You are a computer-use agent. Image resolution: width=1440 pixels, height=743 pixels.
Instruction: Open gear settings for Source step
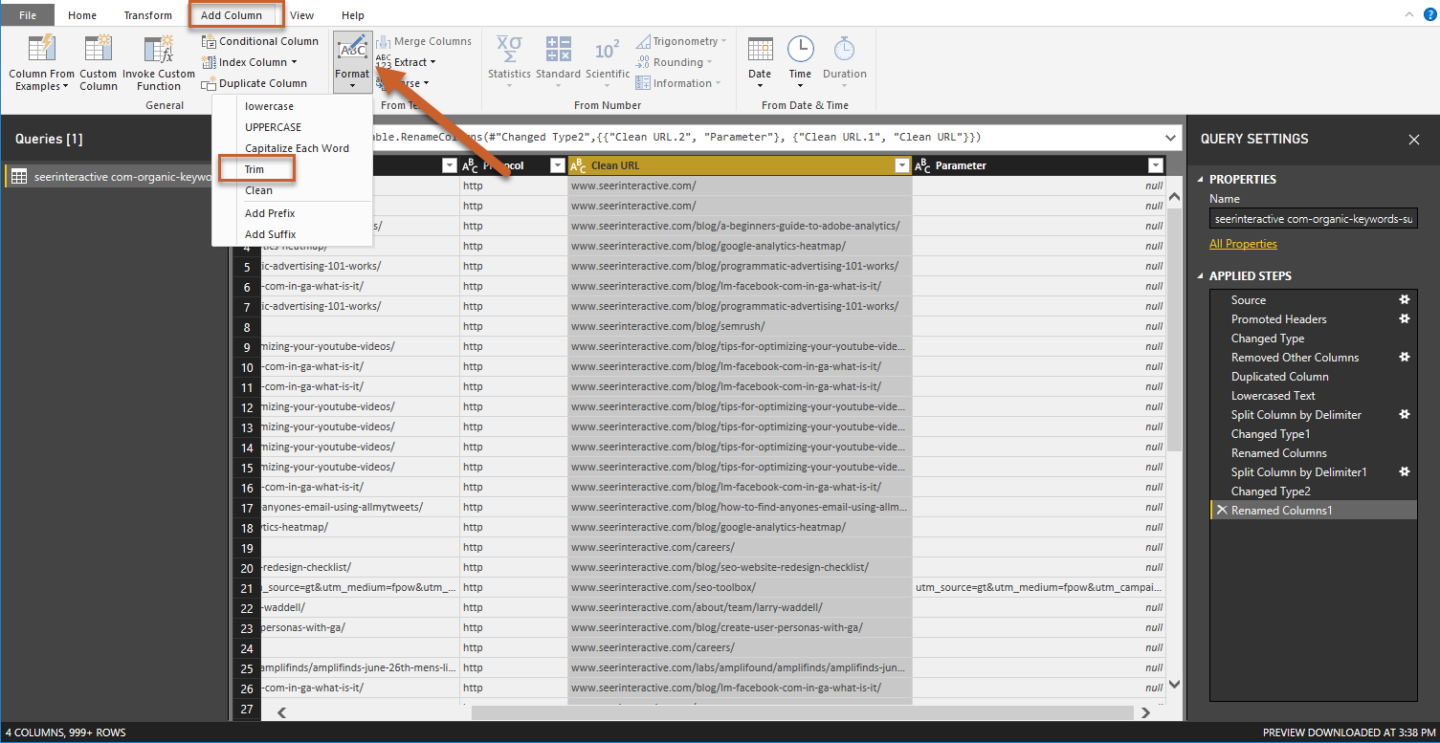coord(1404,300)
